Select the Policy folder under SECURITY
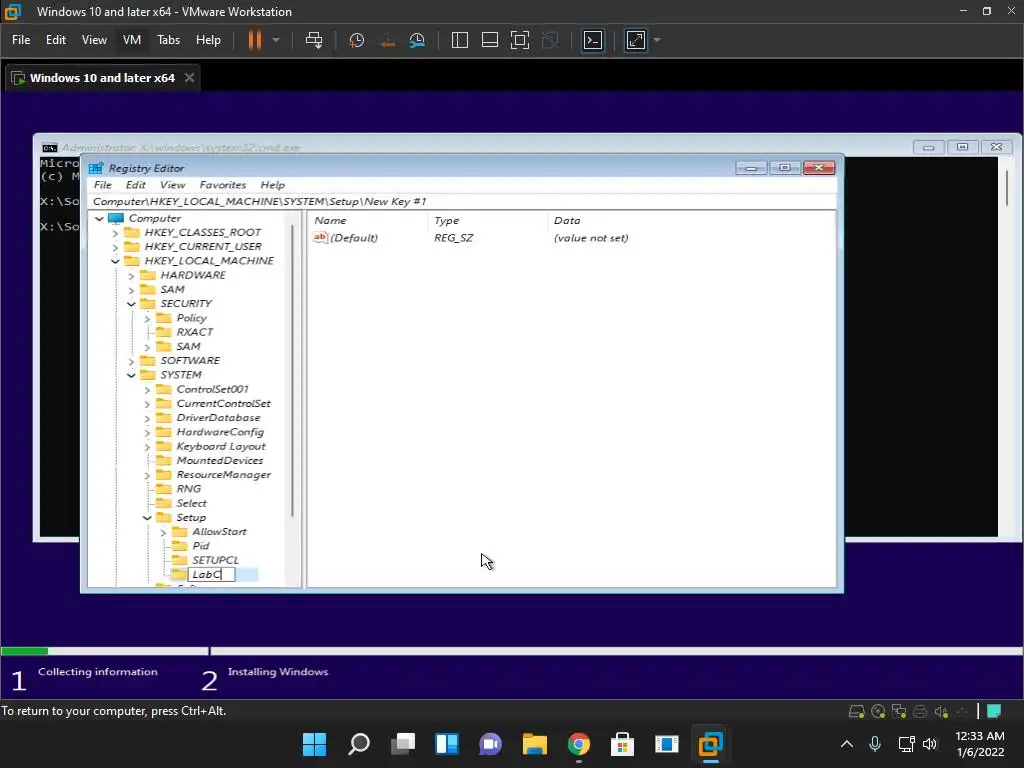1024x768 pixels. 191,318
